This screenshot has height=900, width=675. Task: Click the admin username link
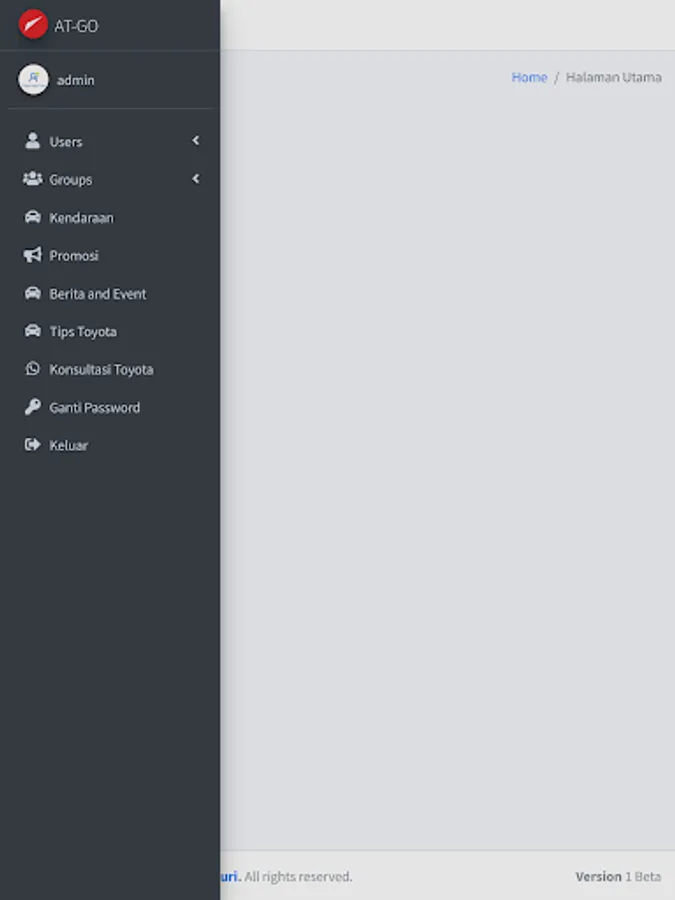pos(76,80)
